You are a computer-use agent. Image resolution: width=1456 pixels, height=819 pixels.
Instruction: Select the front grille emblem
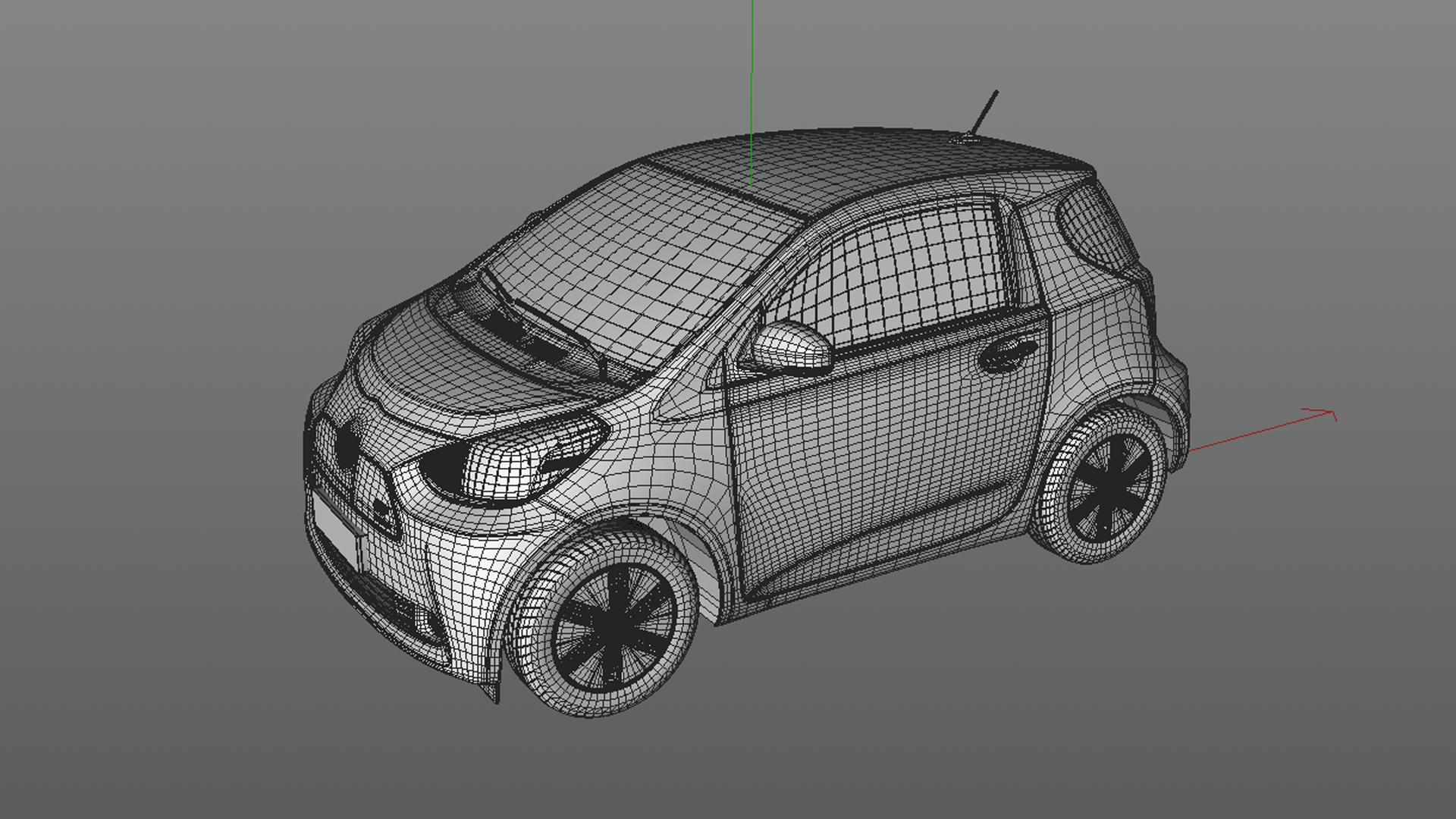coord(347,446)
